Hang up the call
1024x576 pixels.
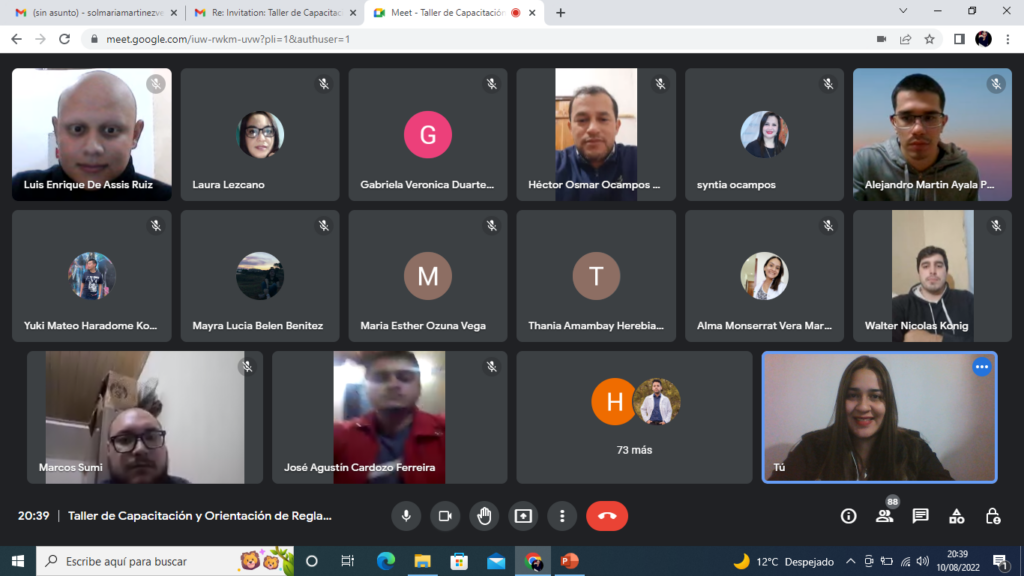(607, 516)
